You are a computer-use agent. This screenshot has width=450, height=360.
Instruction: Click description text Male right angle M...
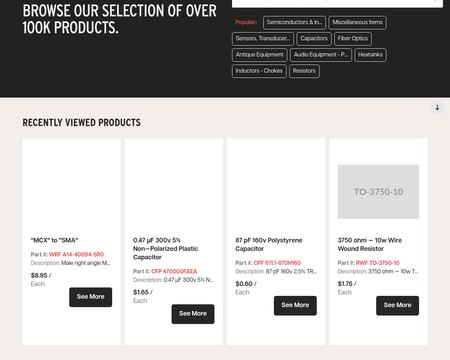point(86,263)
